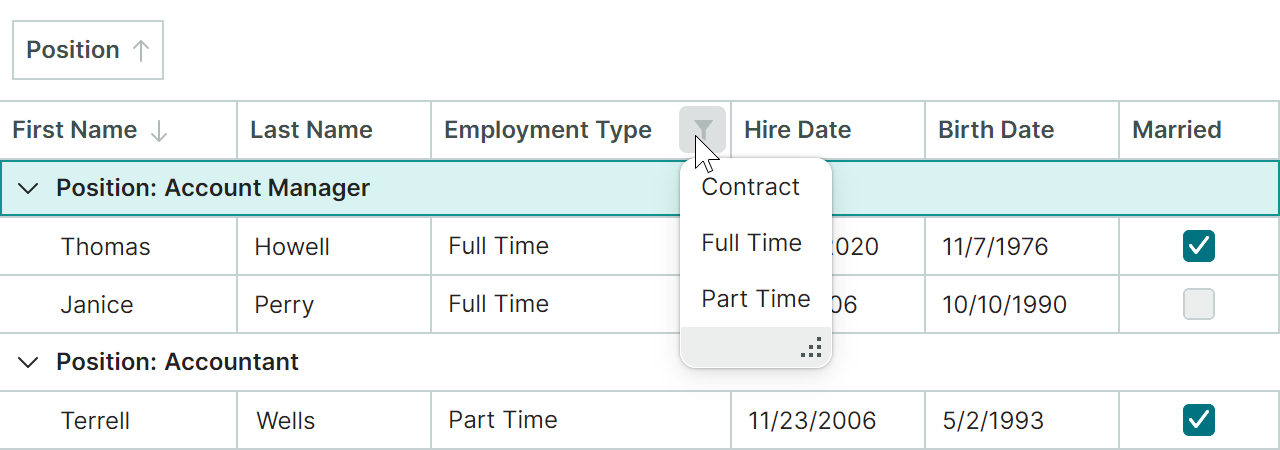This screenshot has width=1280, height=450.
Task: Sort by Last Name column header
Action: point(311,130)
